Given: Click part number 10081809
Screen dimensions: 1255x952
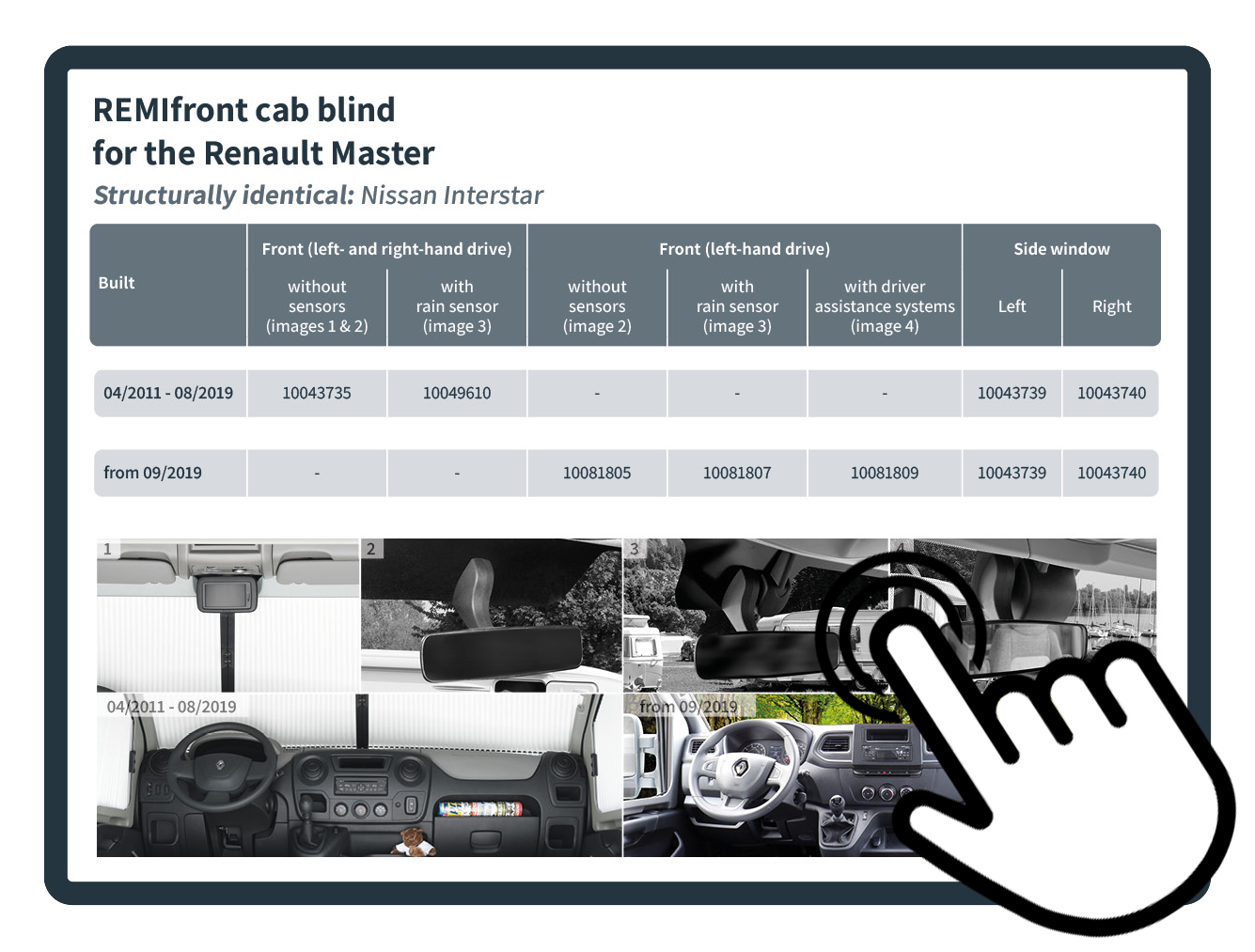Looking at the screenshot, I should pyautogui.click(x=885, y=473).
